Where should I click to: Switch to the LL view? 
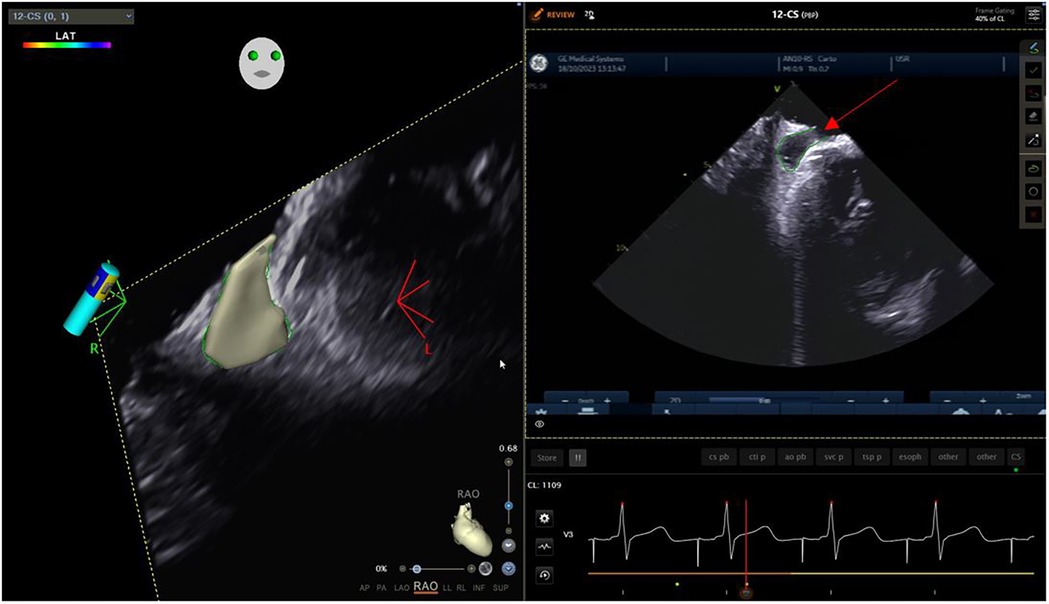coord(447,588)
